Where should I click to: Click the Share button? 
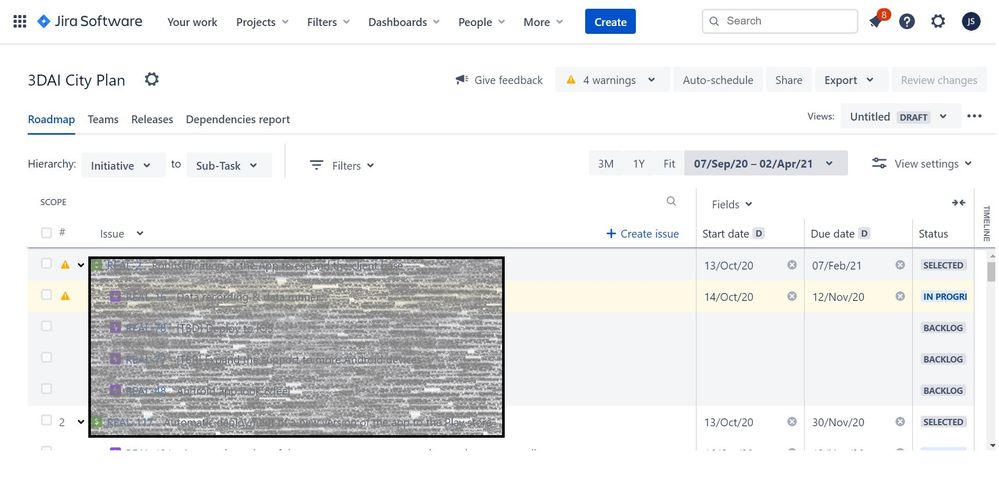(x=789, y=80)
